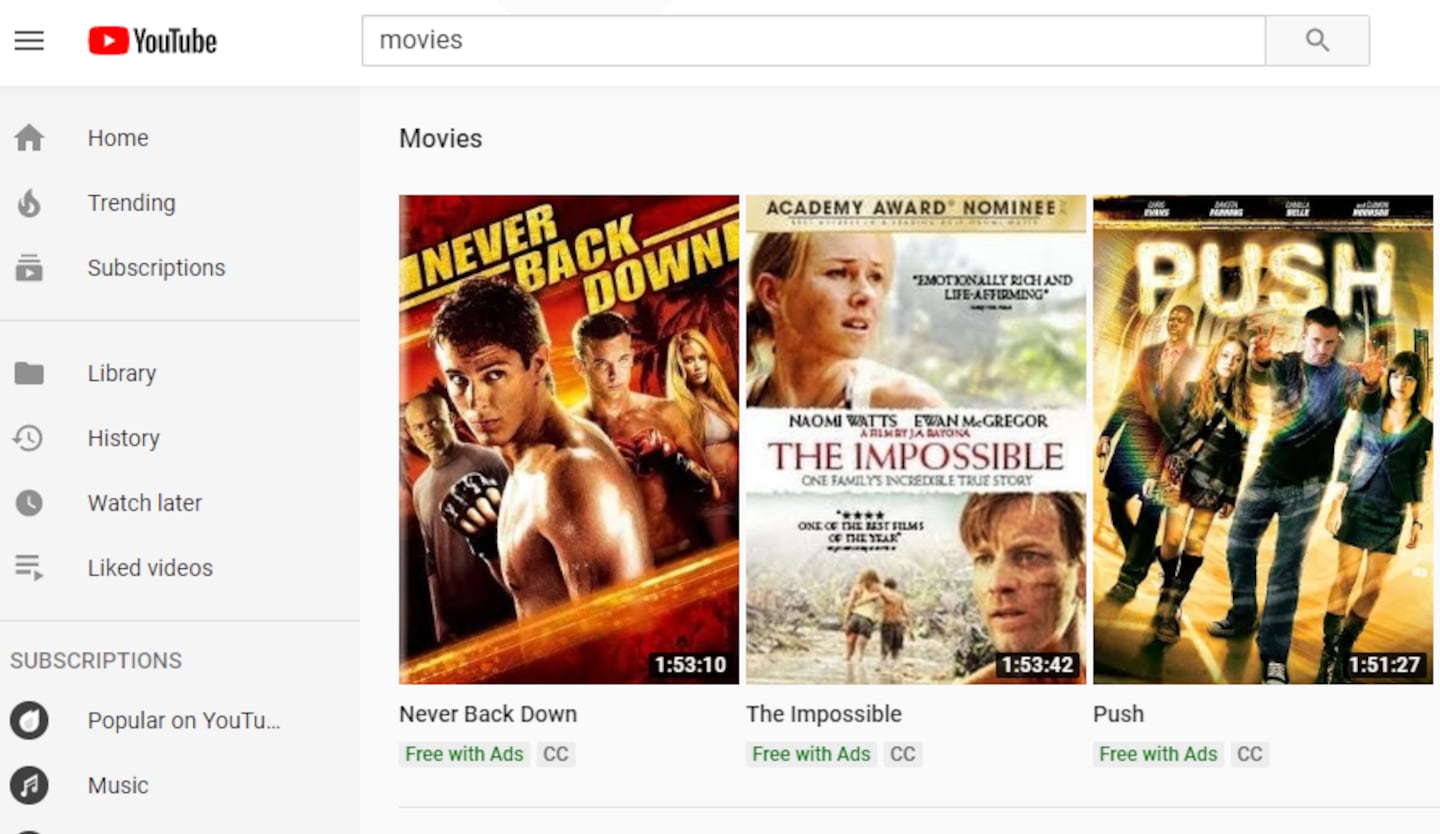Click The Impossible movie thumbnail
This screenshot has width=1440, height=834.
(915, 439)
